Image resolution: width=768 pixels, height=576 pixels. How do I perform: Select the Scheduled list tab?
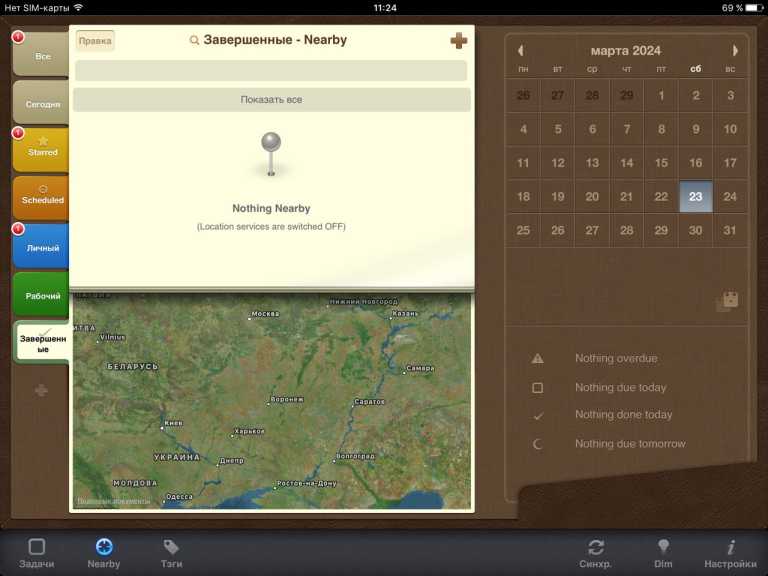click(42, 196)
